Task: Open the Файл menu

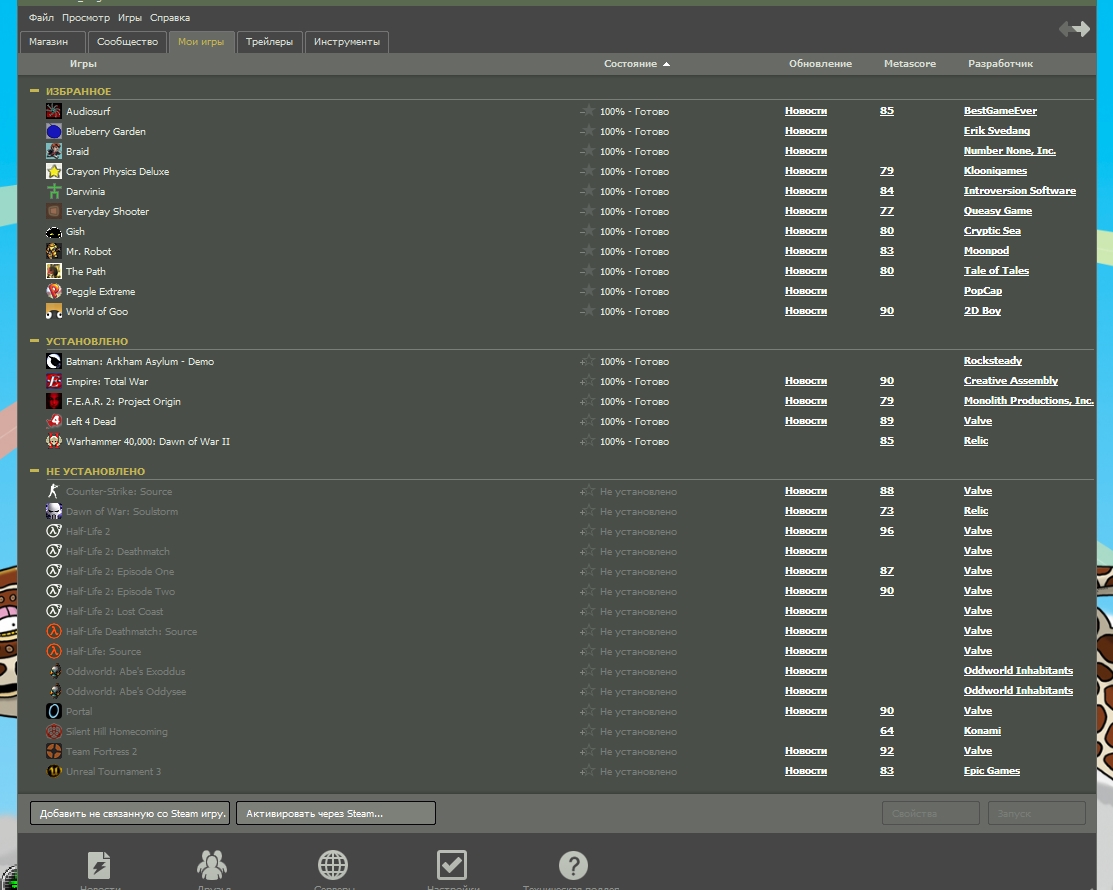Action: 41,17
